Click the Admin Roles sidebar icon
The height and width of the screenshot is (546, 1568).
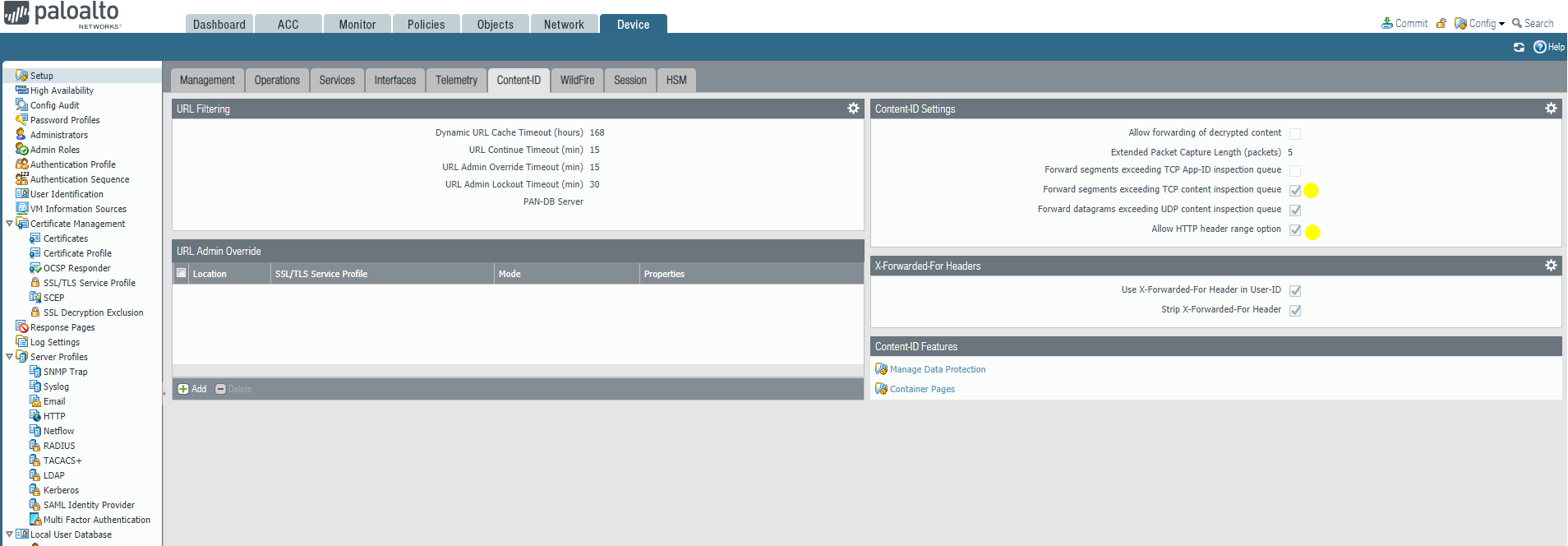coord(21,149)
